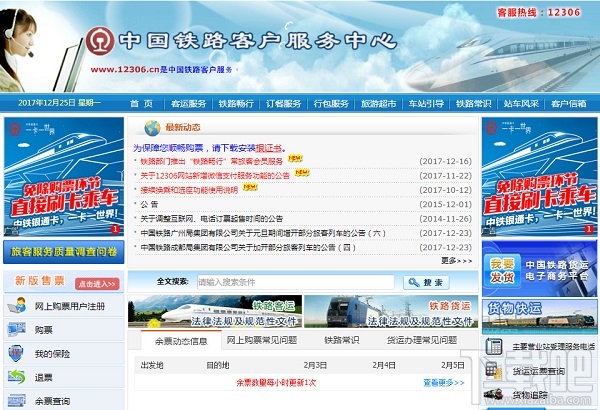Click the 我的保险 shield icon

16,353
